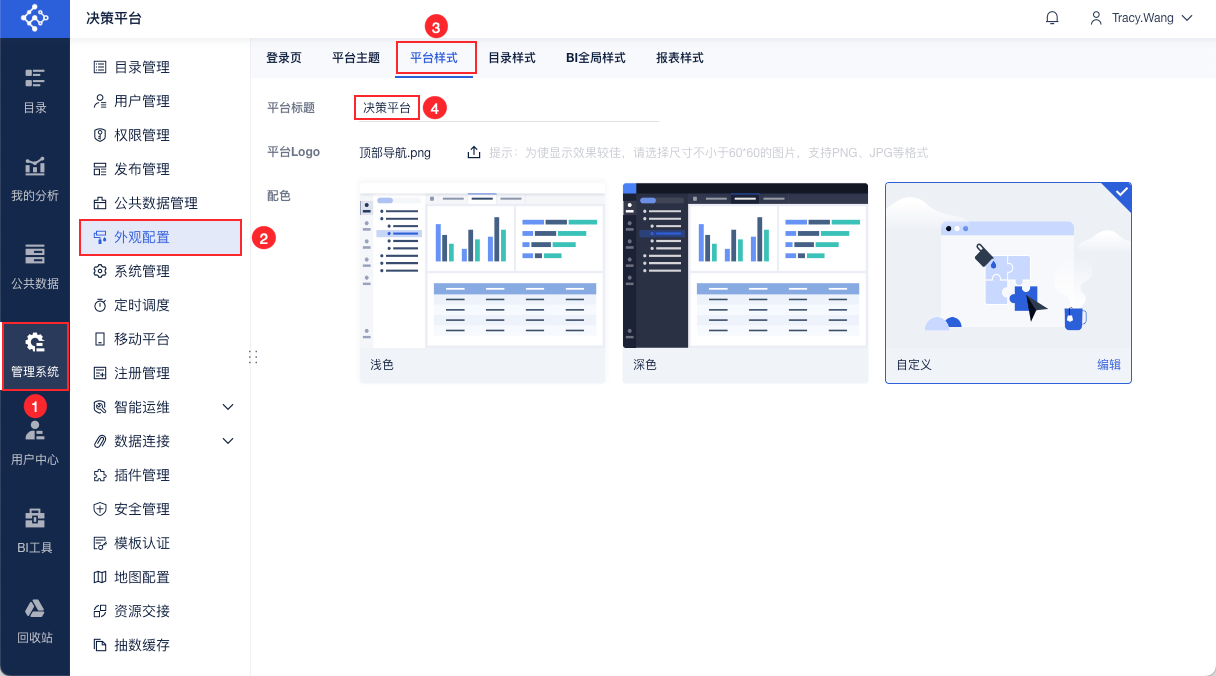
Task: Open 回收站 in the left navigation
Action: click(x=35, y=619)
